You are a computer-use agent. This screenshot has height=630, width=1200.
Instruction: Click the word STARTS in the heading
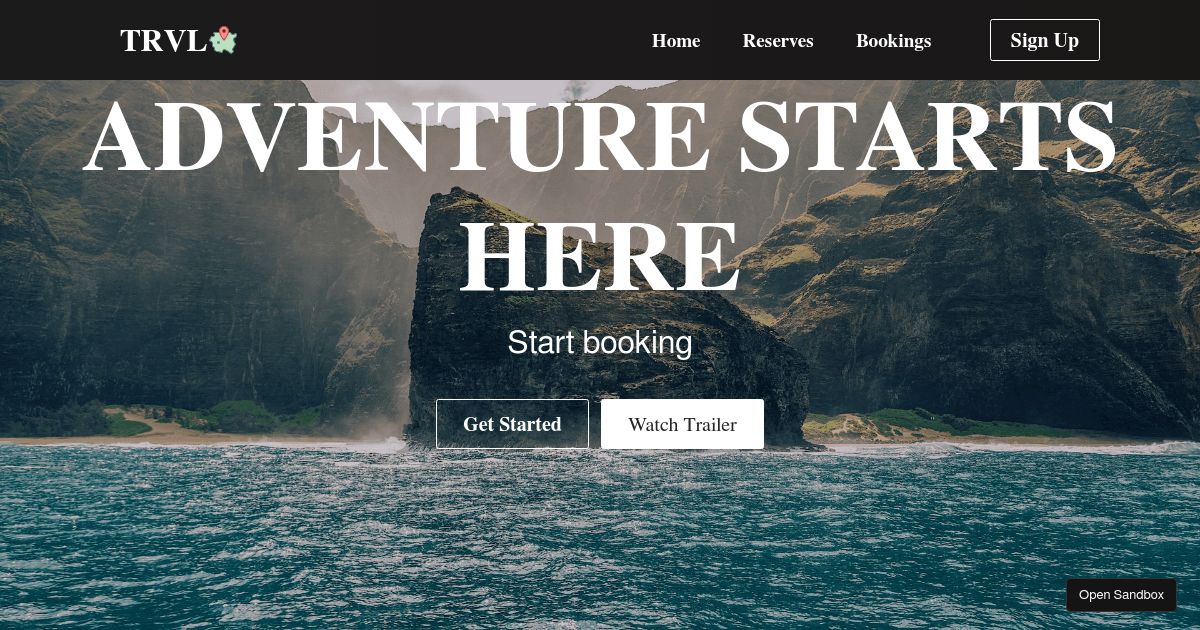tap(927, 137)
